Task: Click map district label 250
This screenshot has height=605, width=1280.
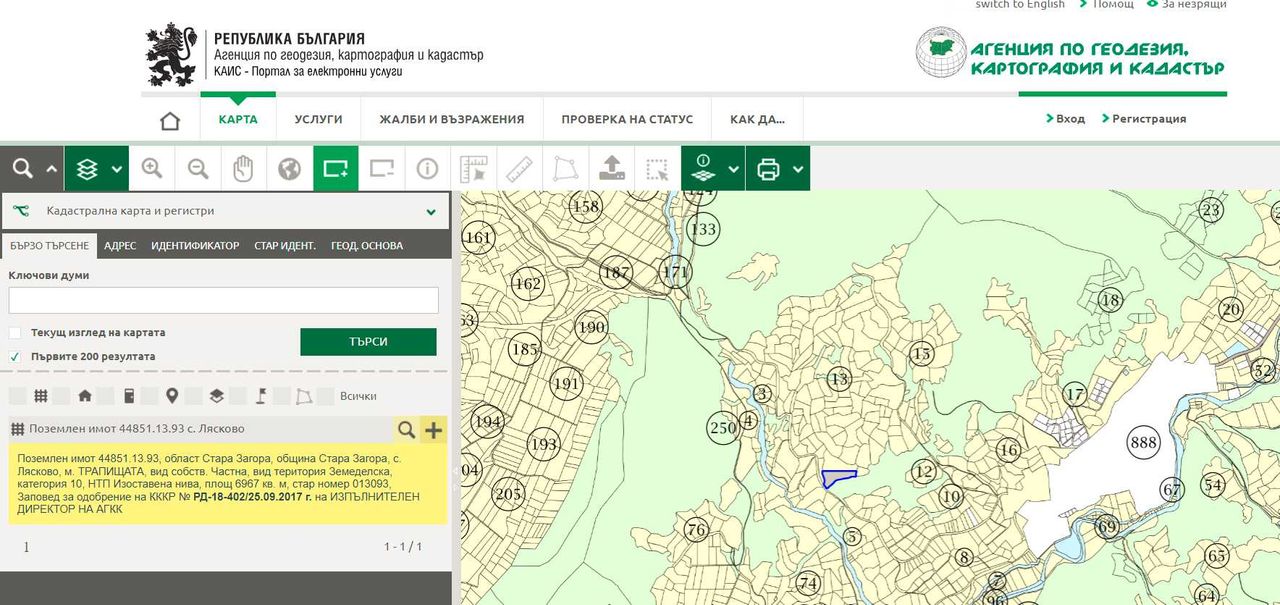Action: click(722, 428)
